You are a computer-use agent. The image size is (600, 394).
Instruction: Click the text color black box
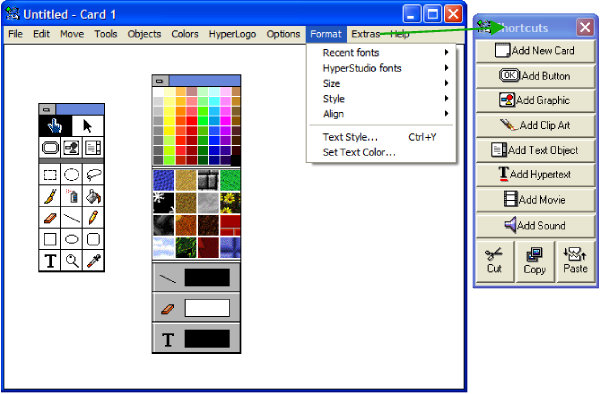click(207, 339)
